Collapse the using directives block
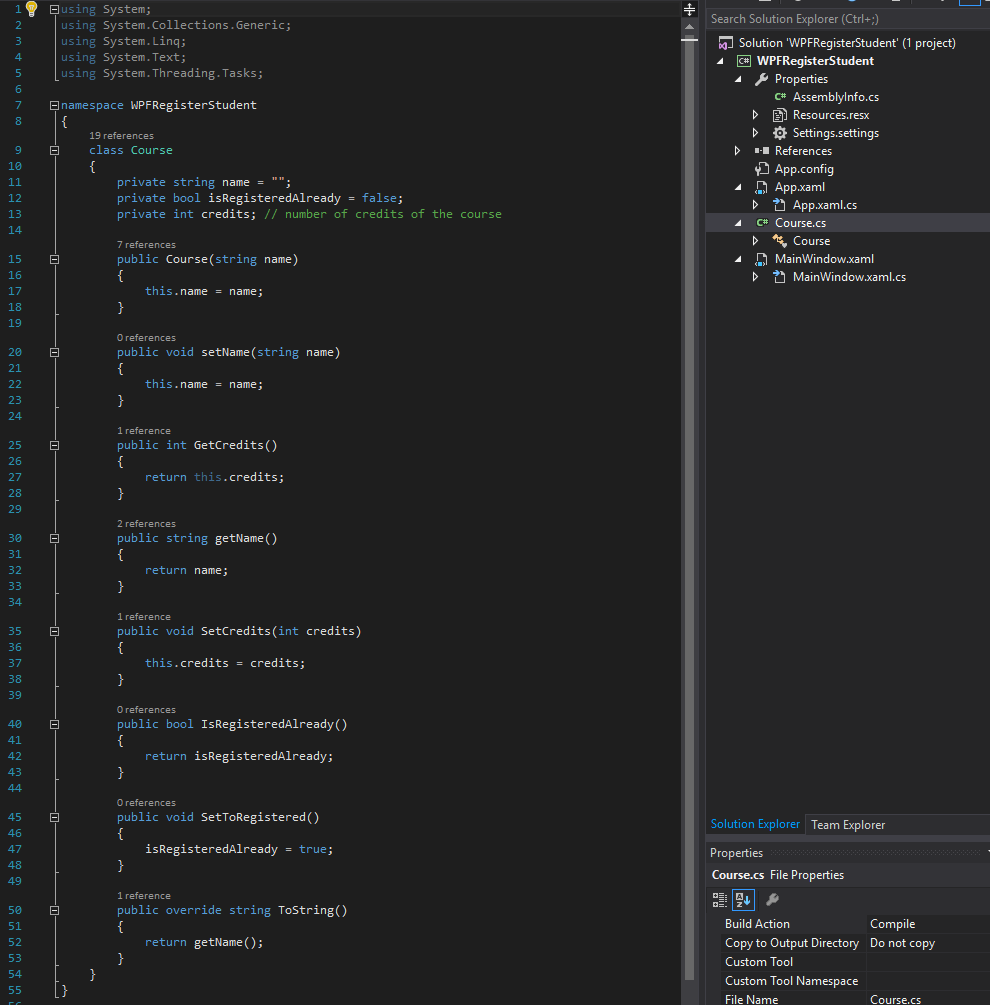 [54, 10]
